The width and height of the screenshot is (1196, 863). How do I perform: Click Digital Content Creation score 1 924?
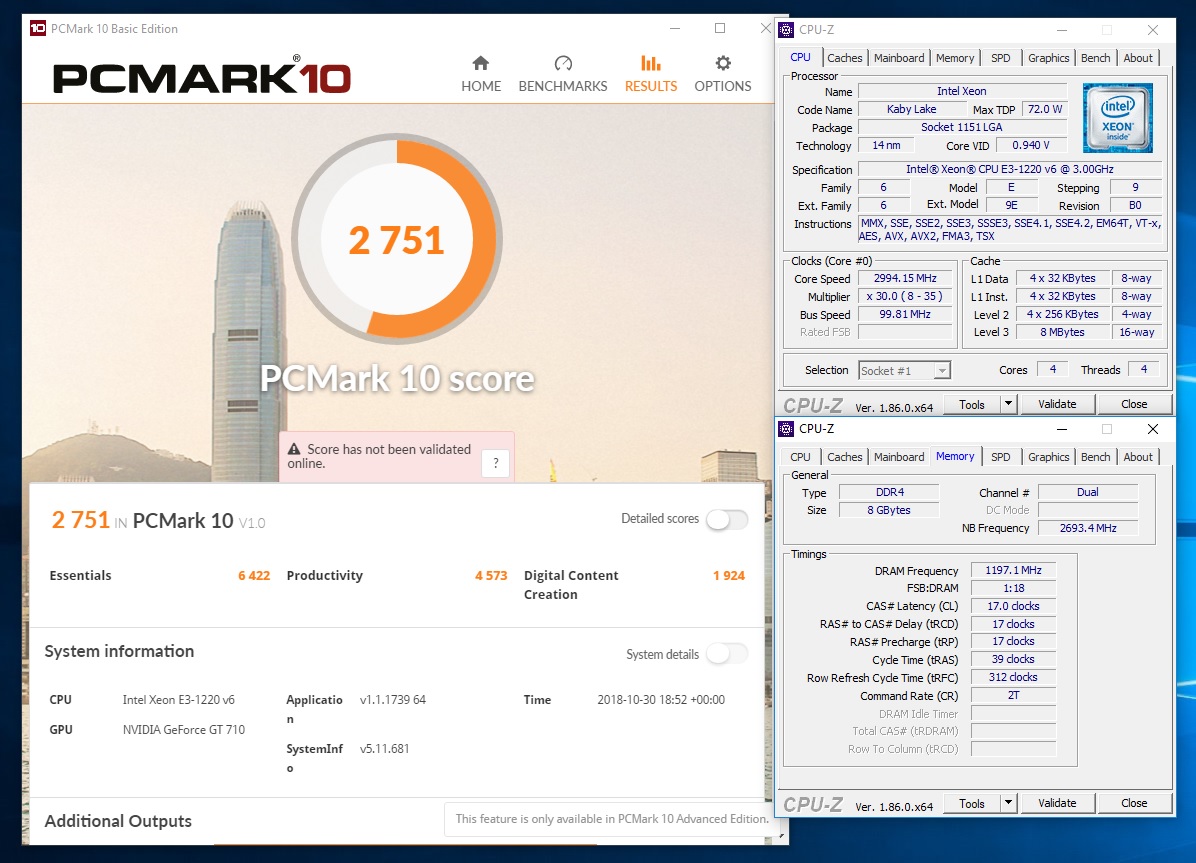pyautogui.click(x=728, y=575)
